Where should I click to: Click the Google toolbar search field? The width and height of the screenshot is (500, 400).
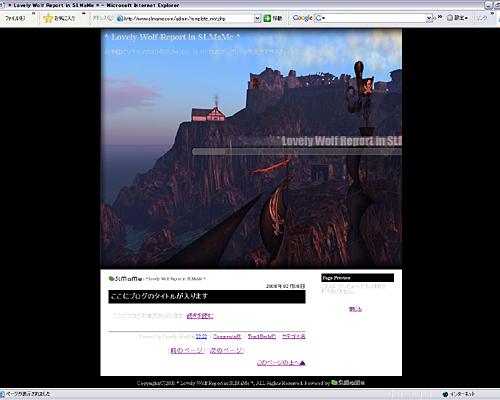coord(374,18)
